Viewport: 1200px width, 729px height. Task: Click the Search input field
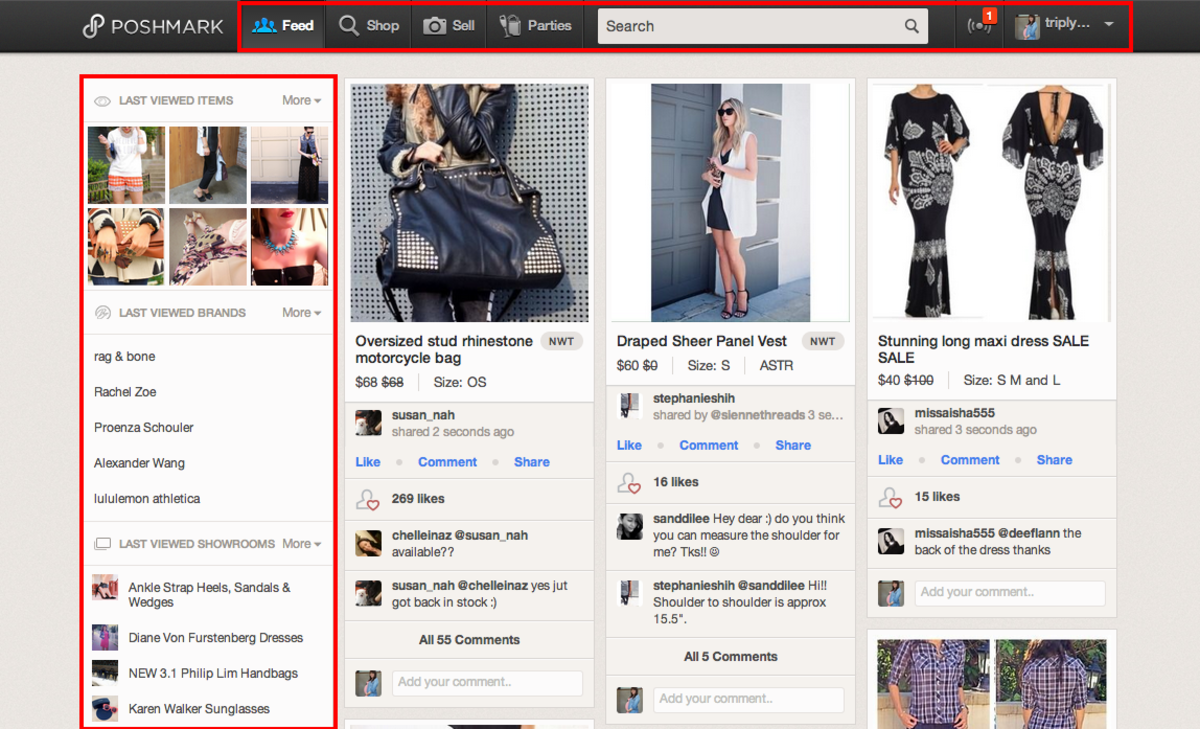[x=750, y=27]
